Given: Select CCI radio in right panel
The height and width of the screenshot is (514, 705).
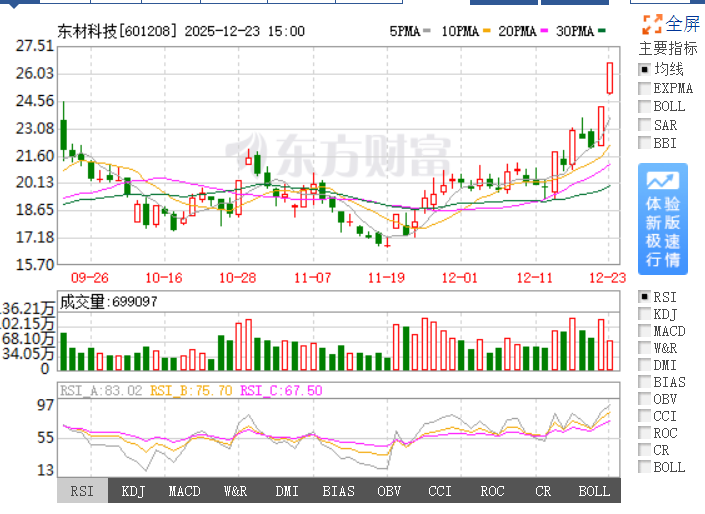Looking at the screenshot, I should (x=644, y=416).
